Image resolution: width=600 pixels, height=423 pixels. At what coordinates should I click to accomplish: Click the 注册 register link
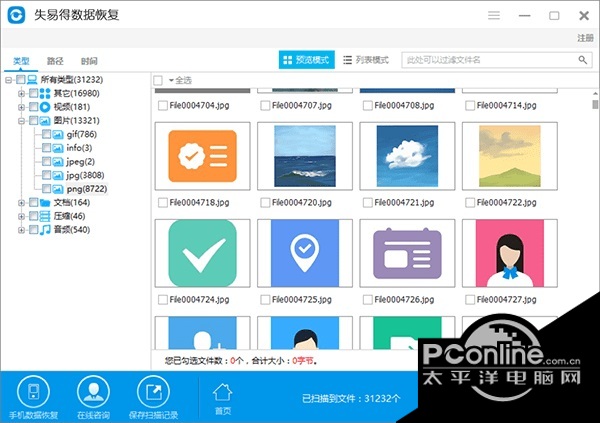(585, 38)
